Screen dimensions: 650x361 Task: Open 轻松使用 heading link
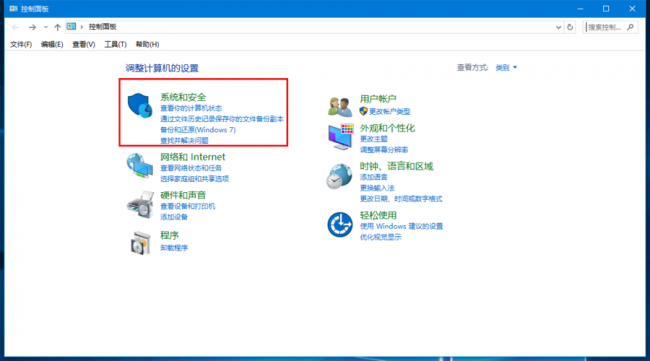[378, 215]
